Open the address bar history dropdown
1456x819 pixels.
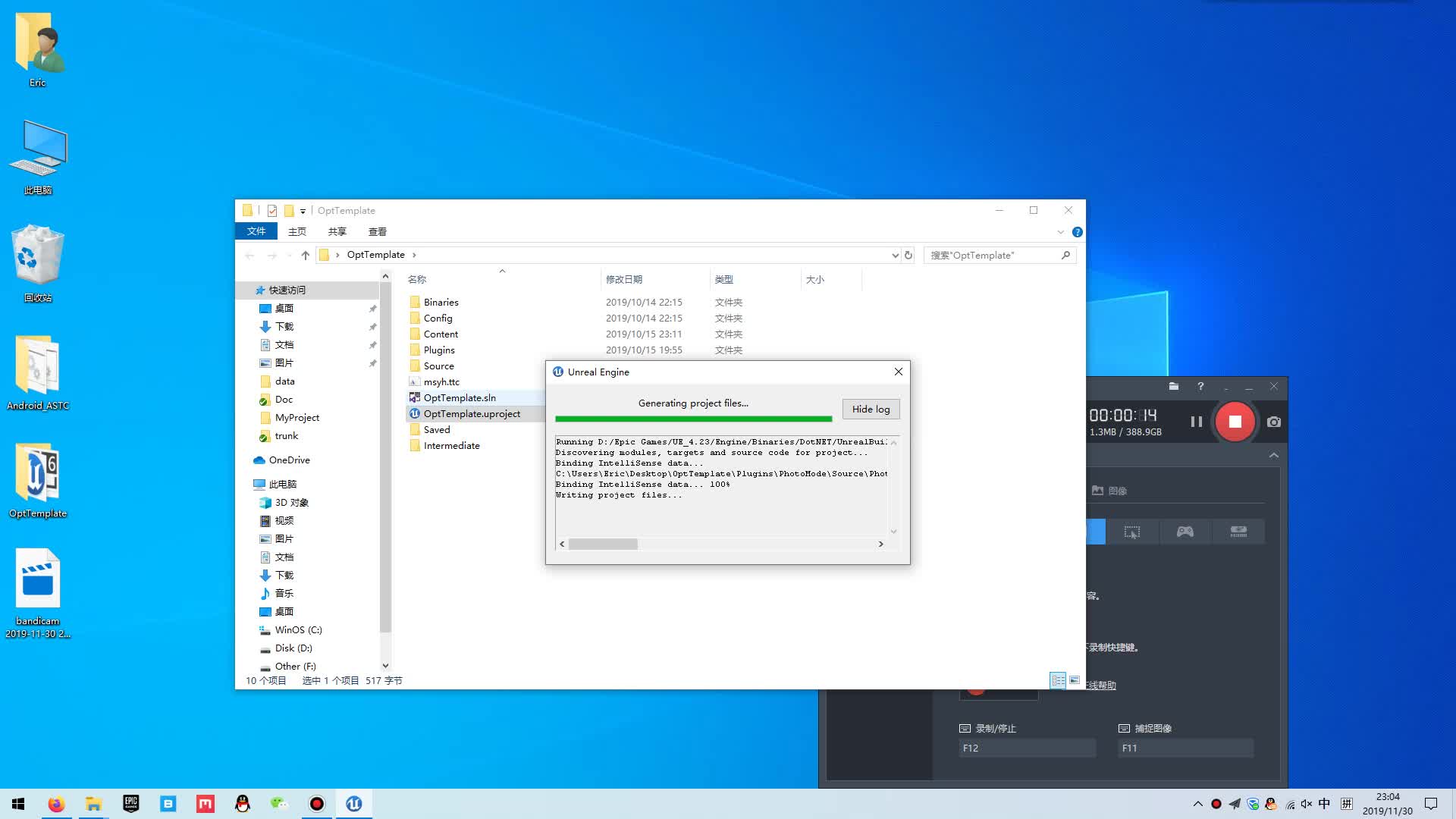[x=895, y=255]
